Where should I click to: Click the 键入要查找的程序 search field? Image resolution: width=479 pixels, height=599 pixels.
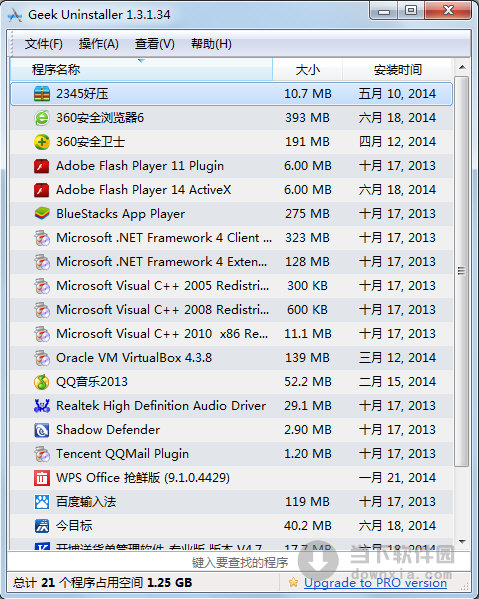click(x=240, y=562)
